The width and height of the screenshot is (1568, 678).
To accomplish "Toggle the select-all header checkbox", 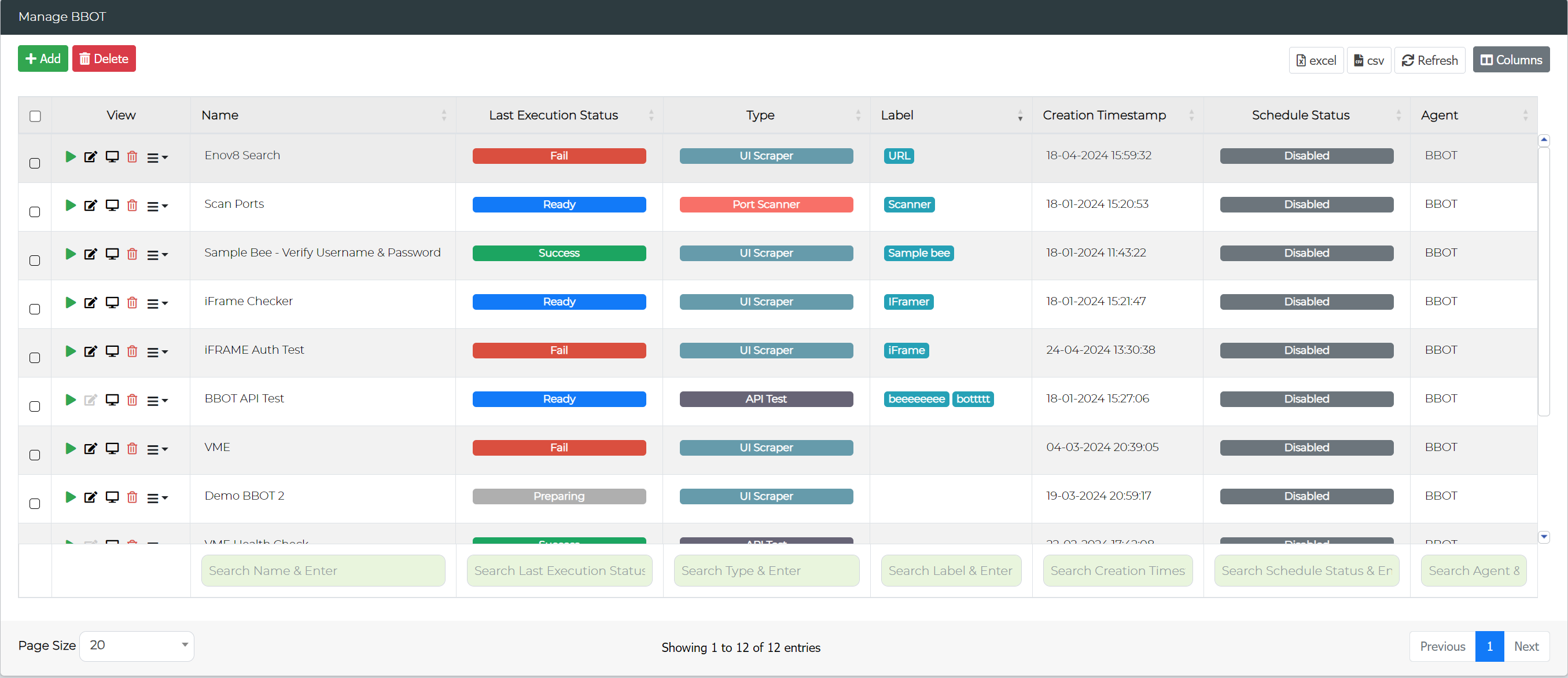I will click(x=35, y=116).
